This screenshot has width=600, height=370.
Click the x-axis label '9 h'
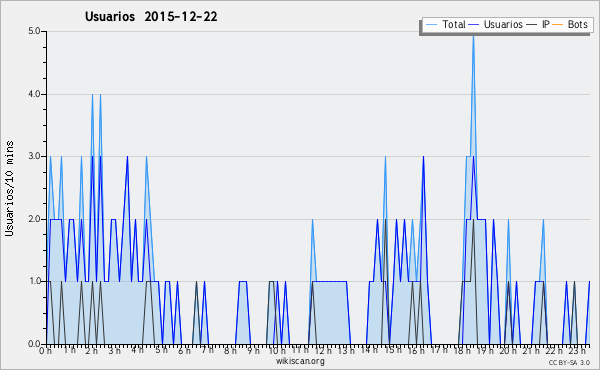pos(253,351)
